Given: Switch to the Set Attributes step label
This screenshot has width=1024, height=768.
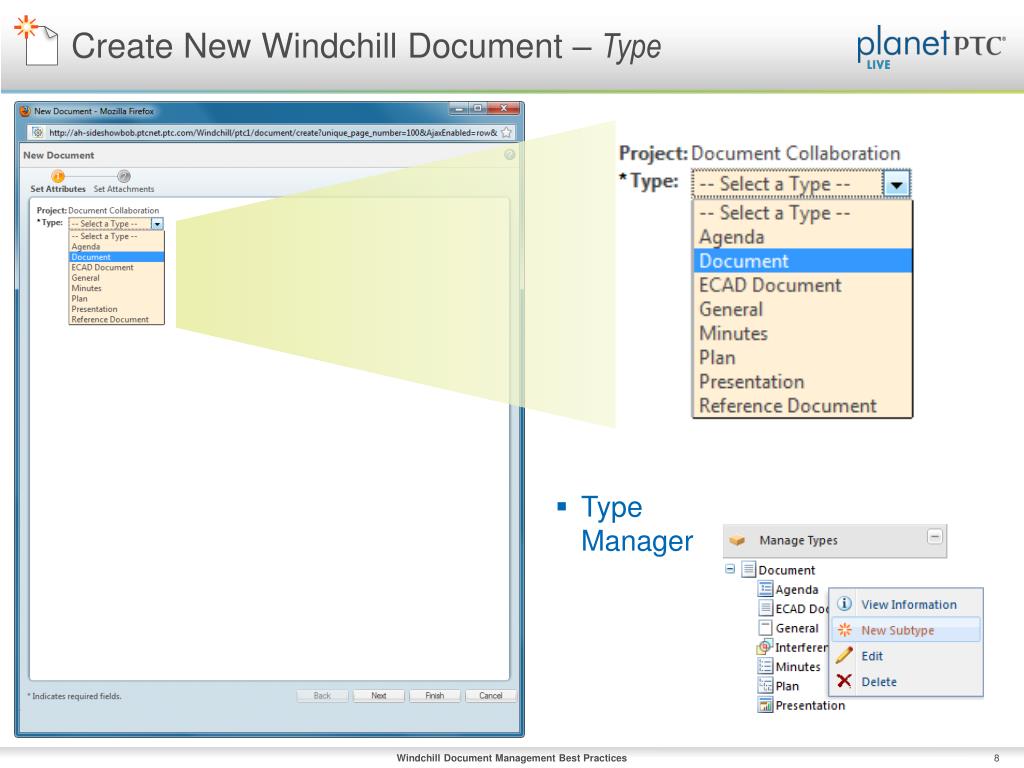Looking at the screenshot, I should (58, 189).
